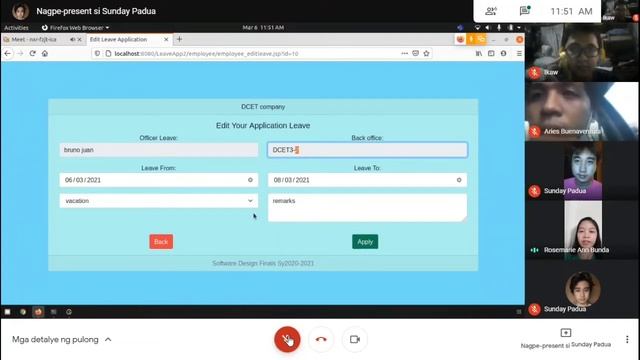Image resolution: width=640 pixels, height=360 pixels.
Task: Toggle the Firefox sidebar icon
Action: tap(491, 53)
